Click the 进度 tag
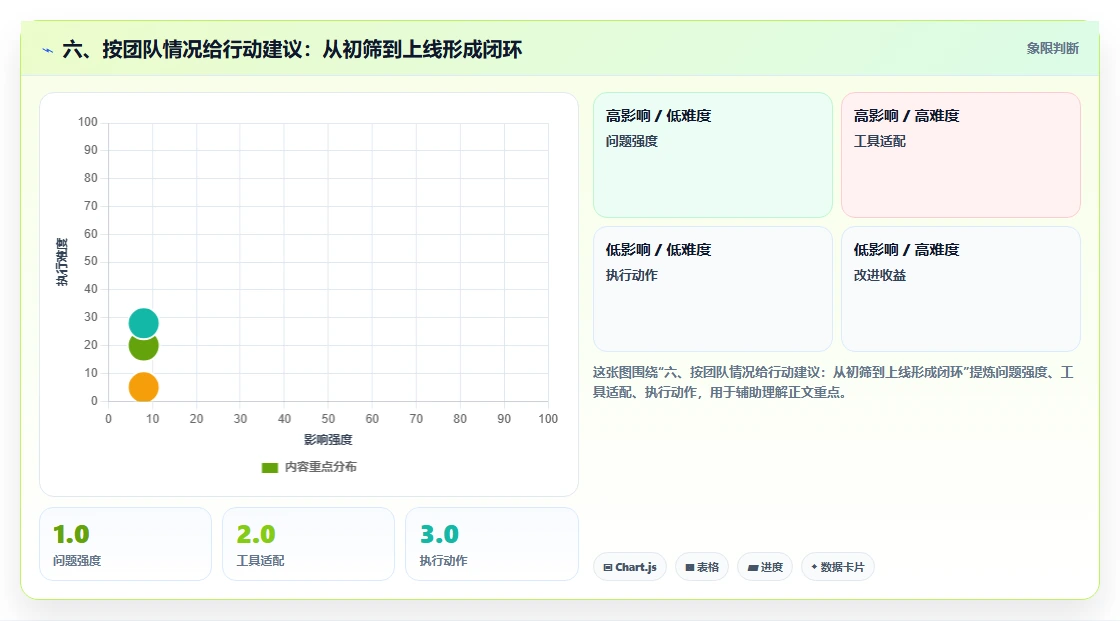The width and height of the screenshot is (1120, 621). click(764, 567)
